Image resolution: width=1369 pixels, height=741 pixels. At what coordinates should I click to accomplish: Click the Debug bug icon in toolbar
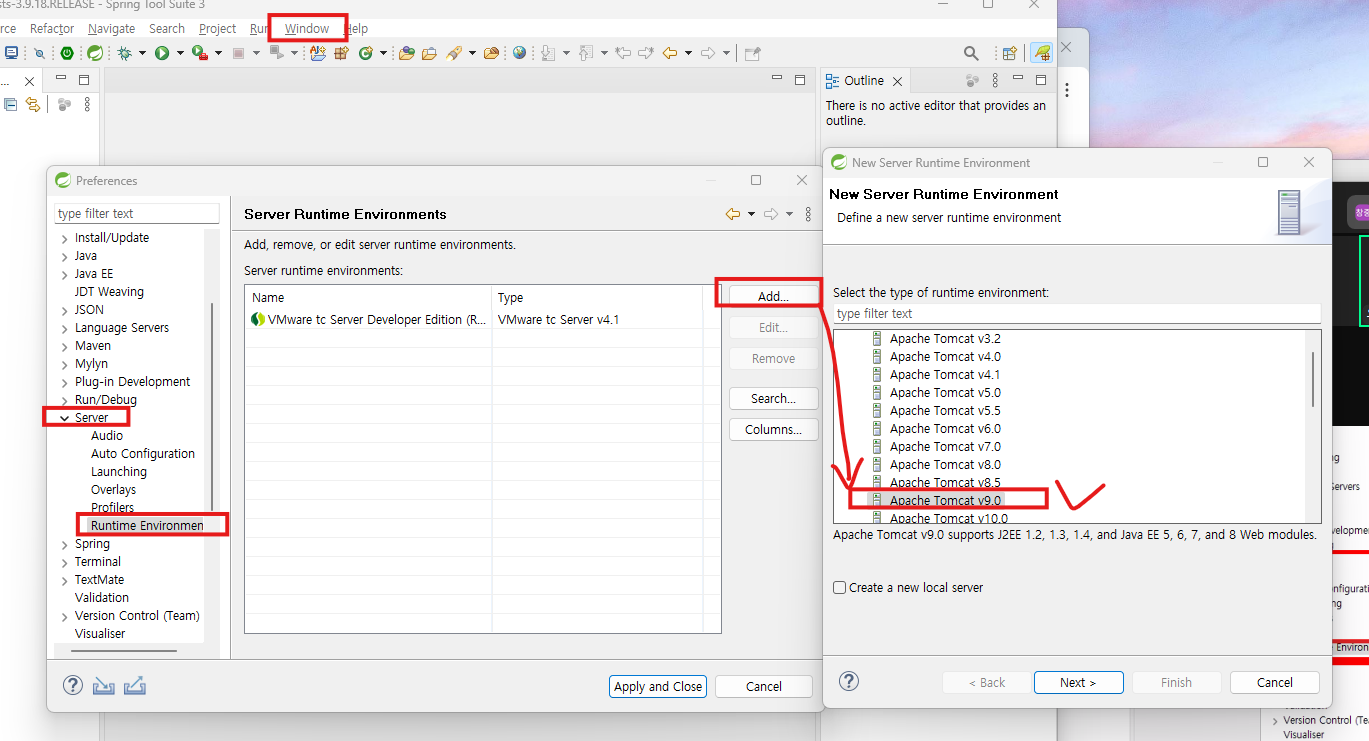[125, 53]
